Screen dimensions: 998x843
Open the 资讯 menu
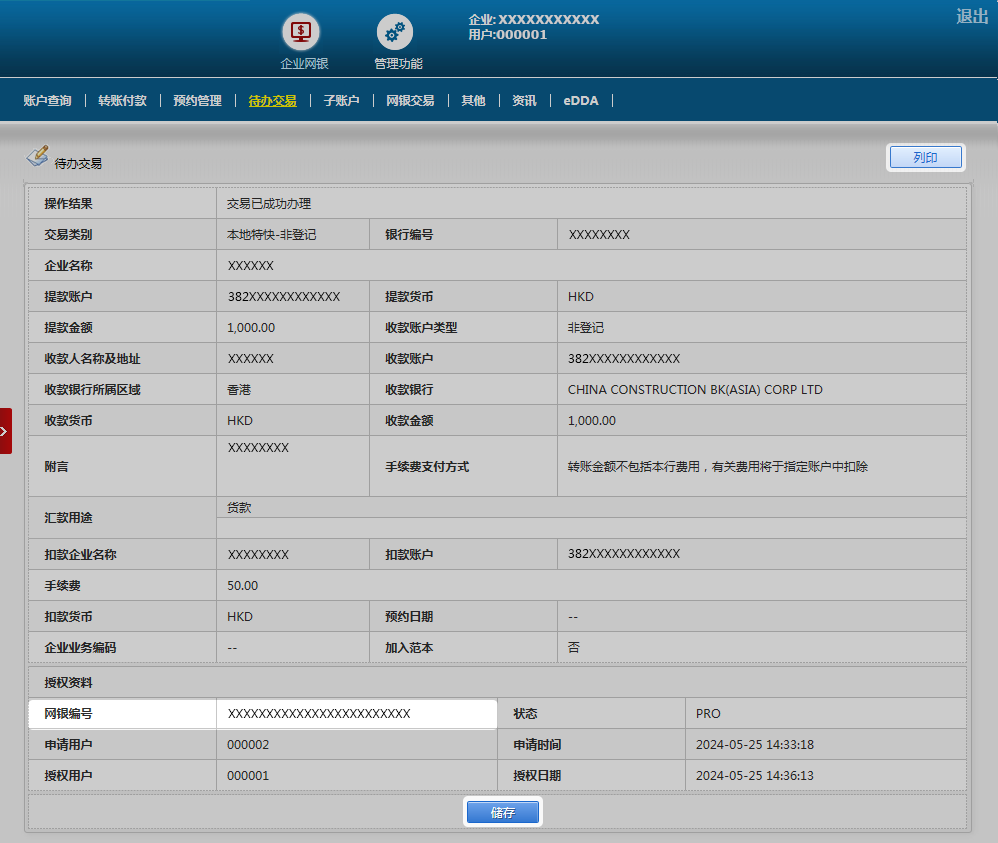(x=524, y=101)
